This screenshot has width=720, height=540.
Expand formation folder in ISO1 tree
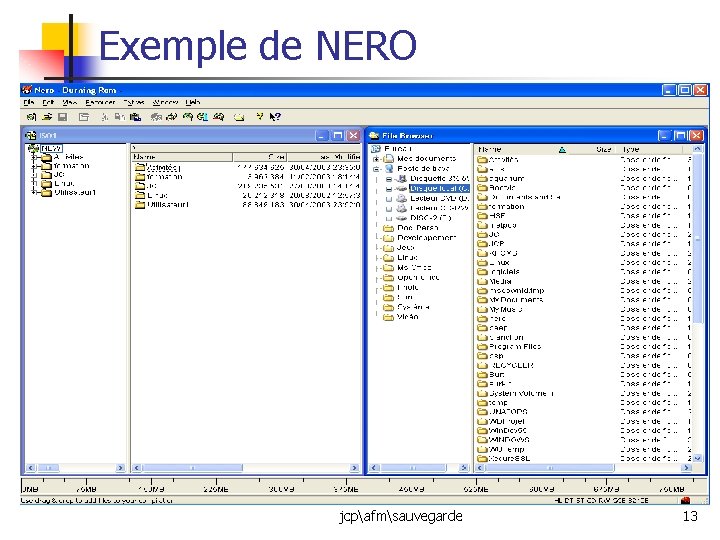pyautogui.click(x=34, y=166)
